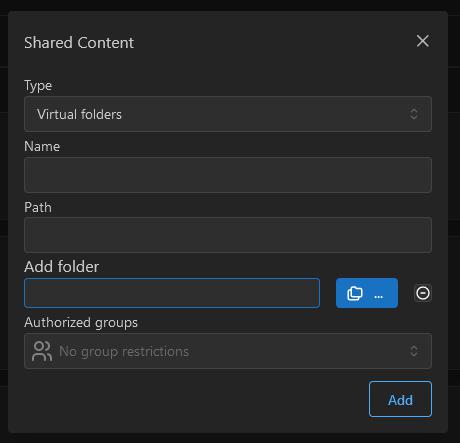Click the Name field label
This screenshot has width=460, height=443.
point(42,146)
